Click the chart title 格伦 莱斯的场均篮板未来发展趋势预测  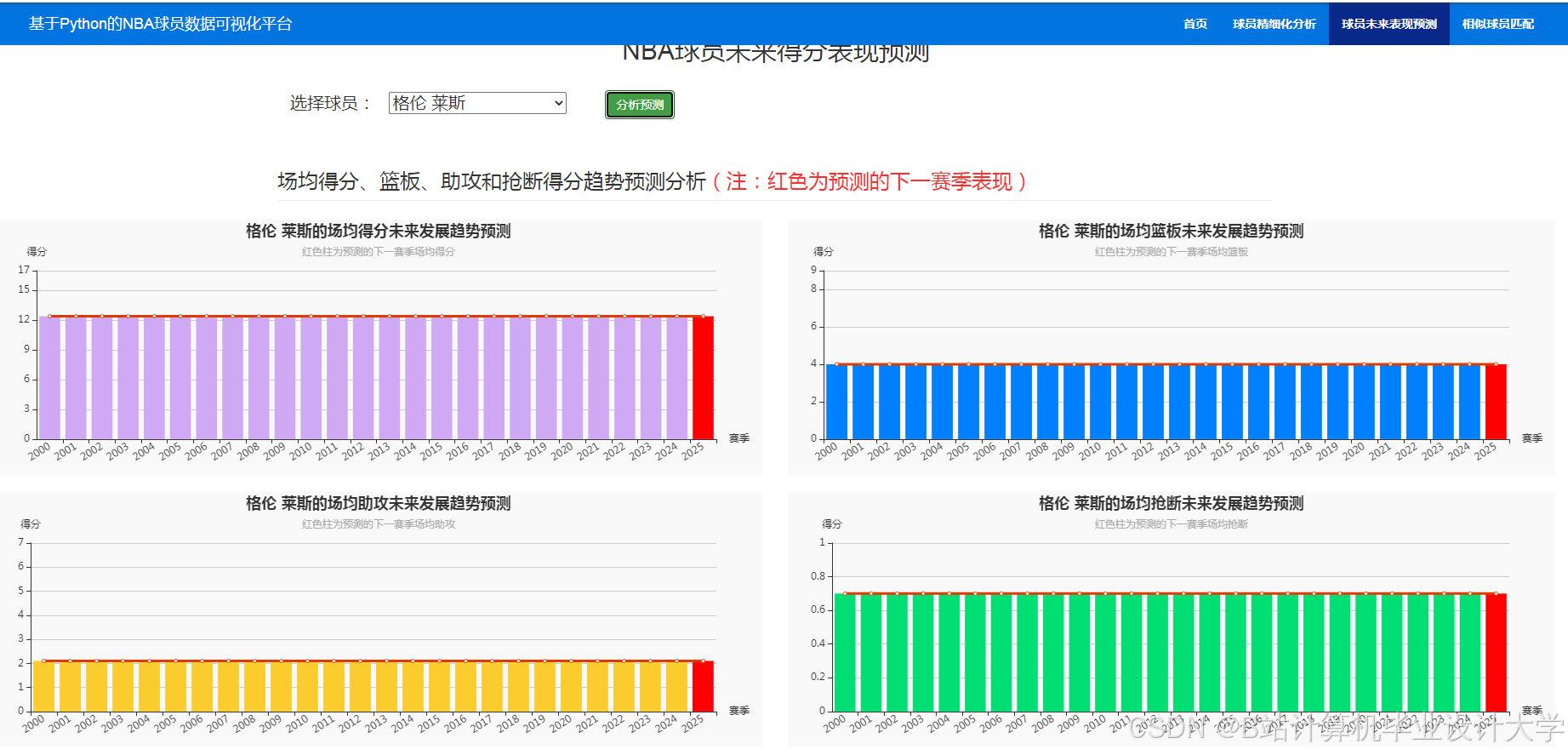1172,231
